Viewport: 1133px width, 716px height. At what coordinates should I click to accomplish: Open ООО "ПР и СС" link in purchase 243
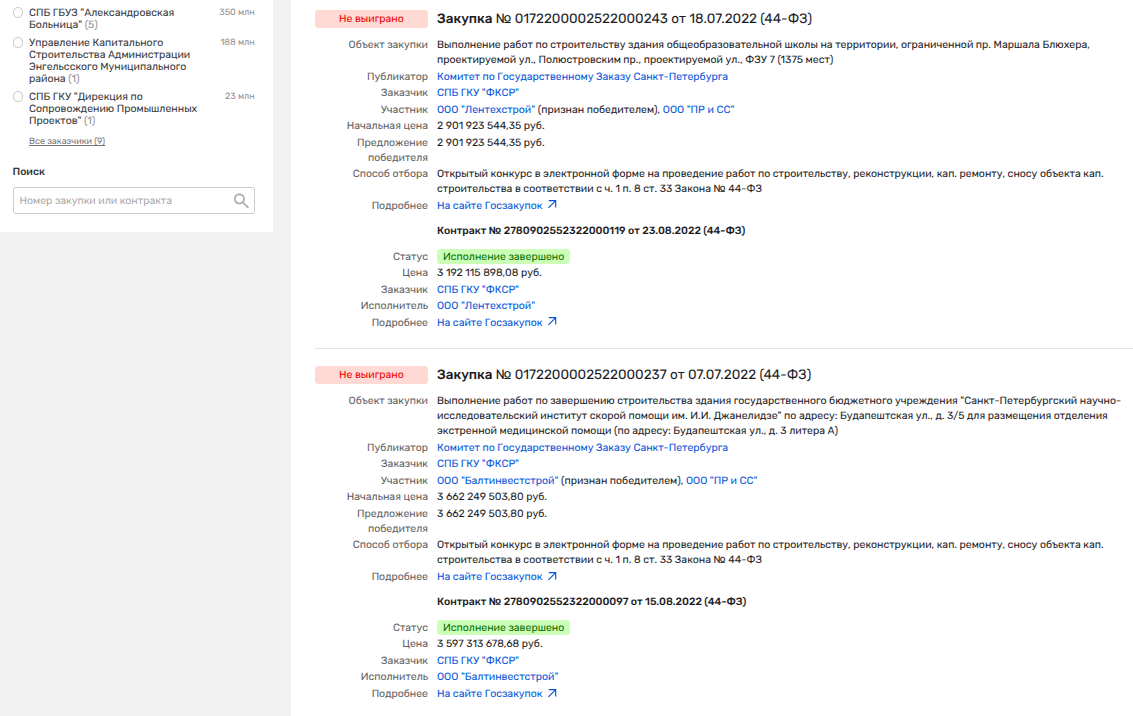(698, 109)
